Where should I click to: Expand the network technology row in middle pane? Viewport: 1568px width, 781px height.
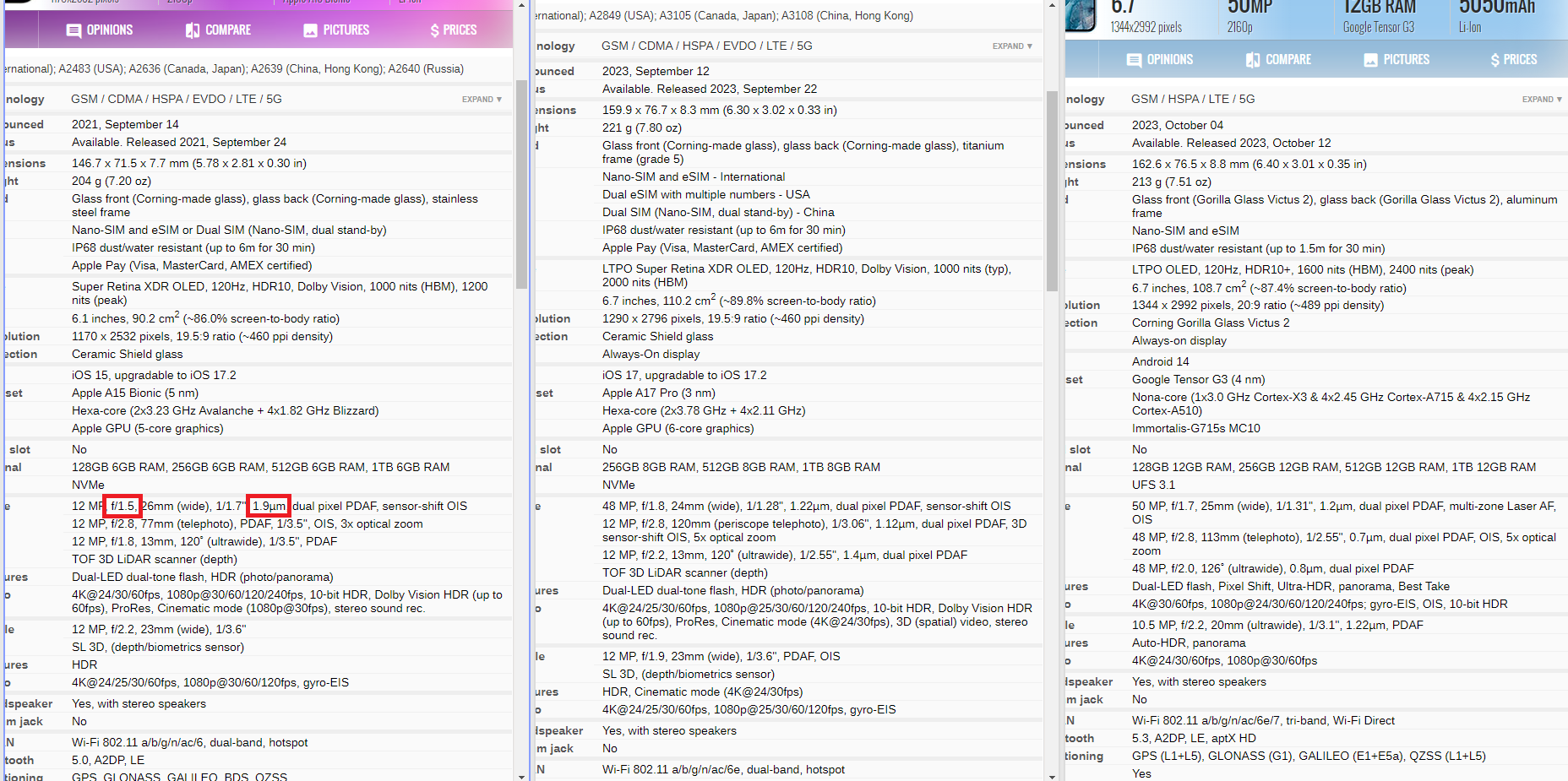[1012, 46]
